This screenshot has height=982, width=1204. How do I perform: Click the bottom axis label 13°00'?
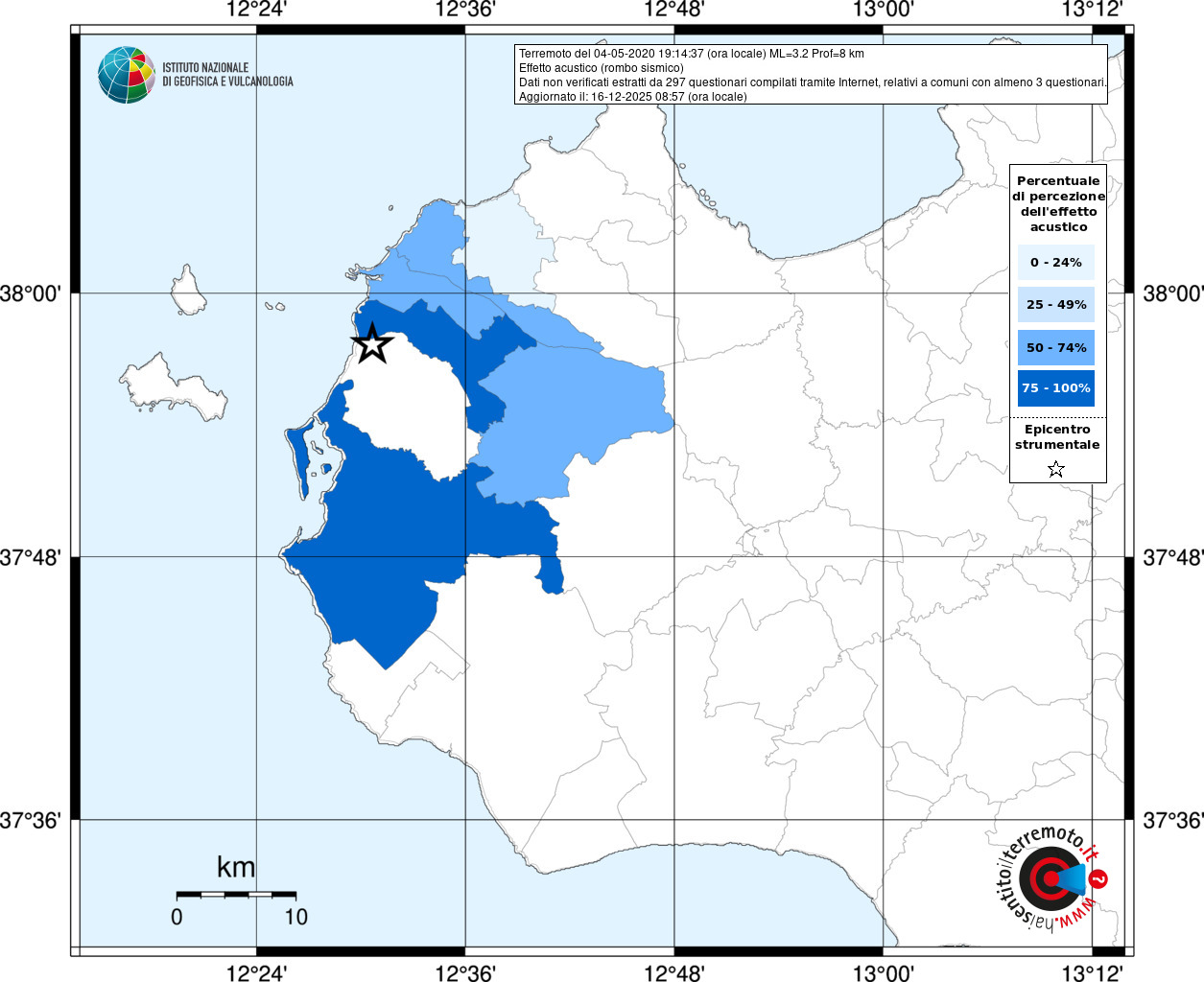tap(884, 972)
